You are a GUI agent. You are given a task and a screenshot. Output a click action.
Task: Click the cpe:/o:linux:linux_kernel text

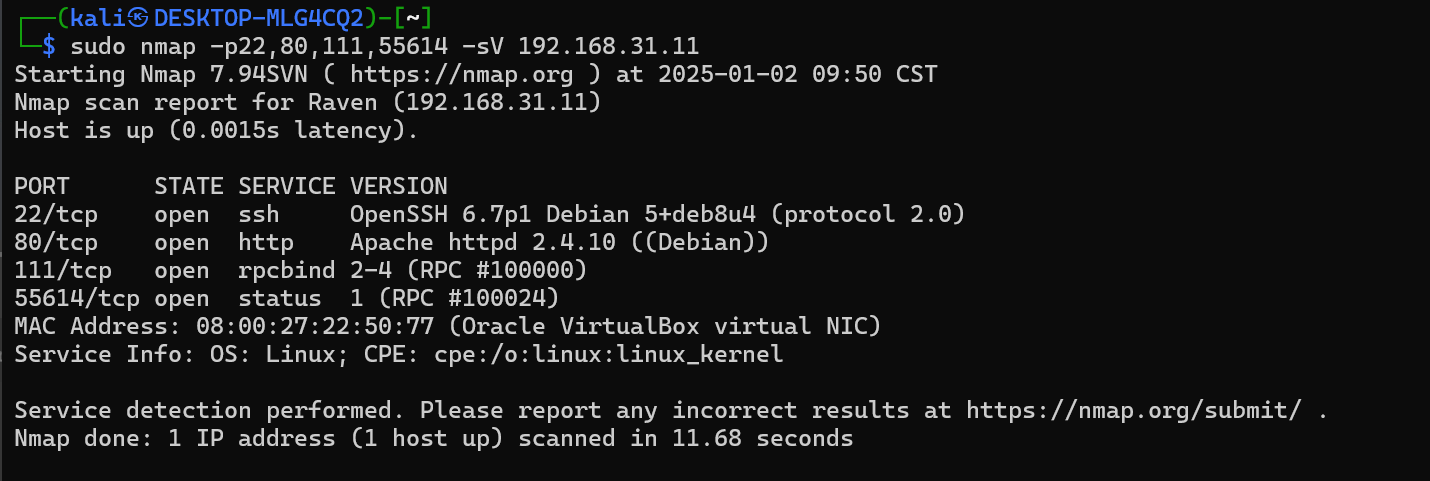tap(608, 354)
